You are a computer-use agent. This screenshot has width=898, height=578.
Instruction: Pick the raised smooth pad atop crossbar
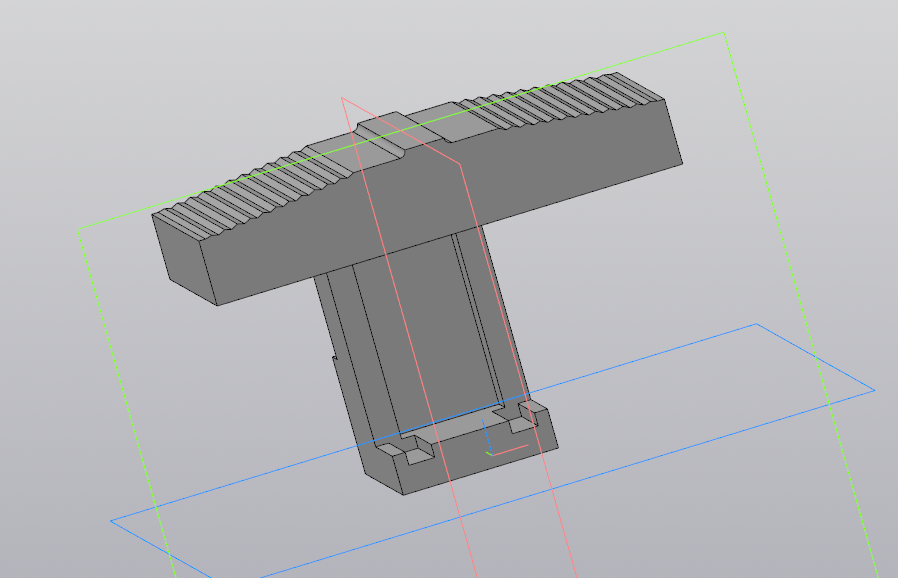[401, 129]
